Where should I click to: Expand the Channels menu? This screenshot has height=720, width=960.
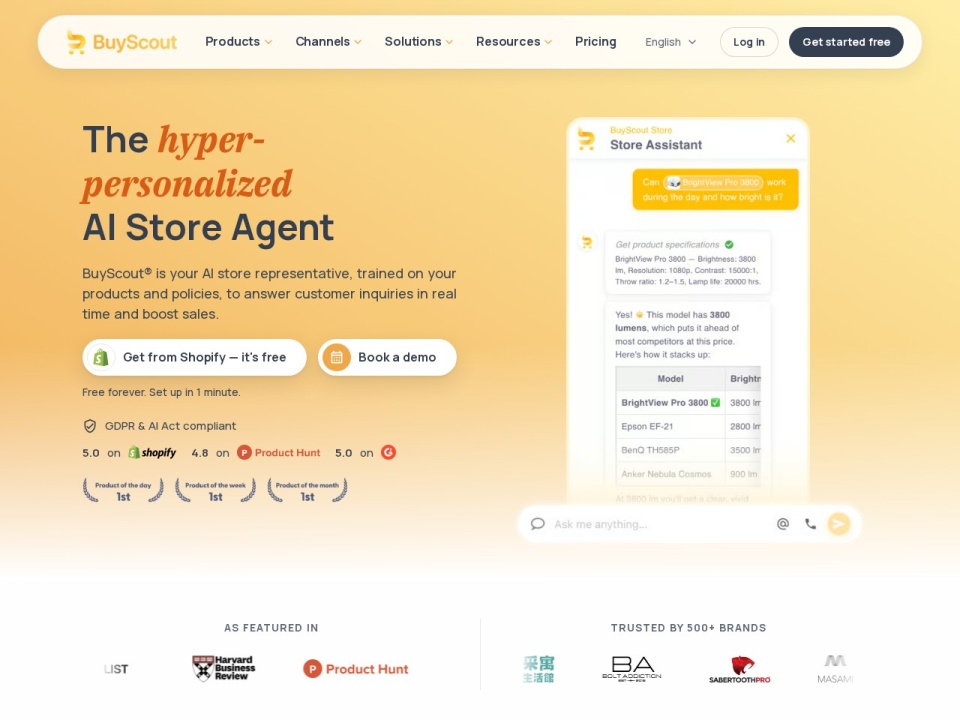328,42
